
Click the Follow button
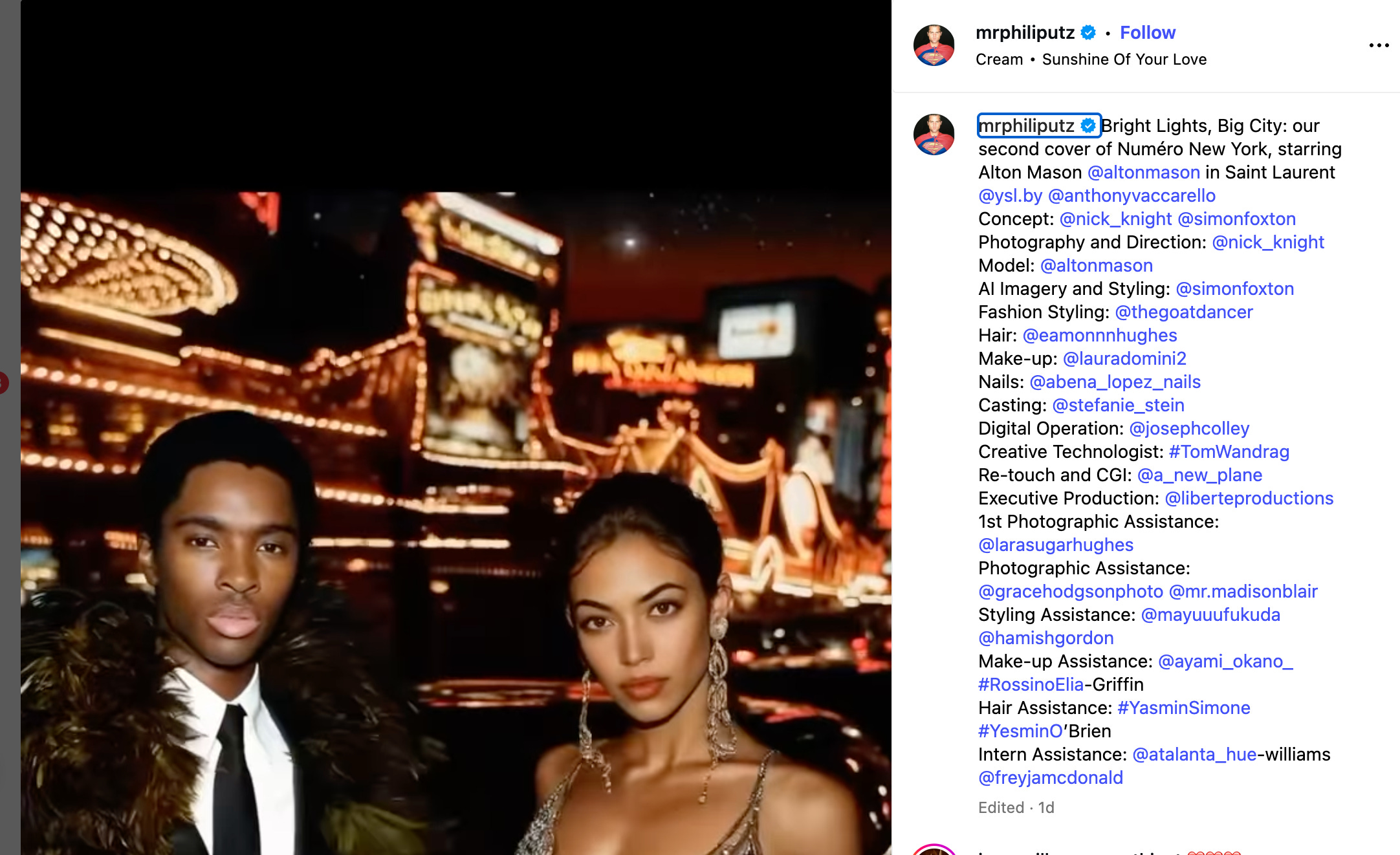(1147, 32)
